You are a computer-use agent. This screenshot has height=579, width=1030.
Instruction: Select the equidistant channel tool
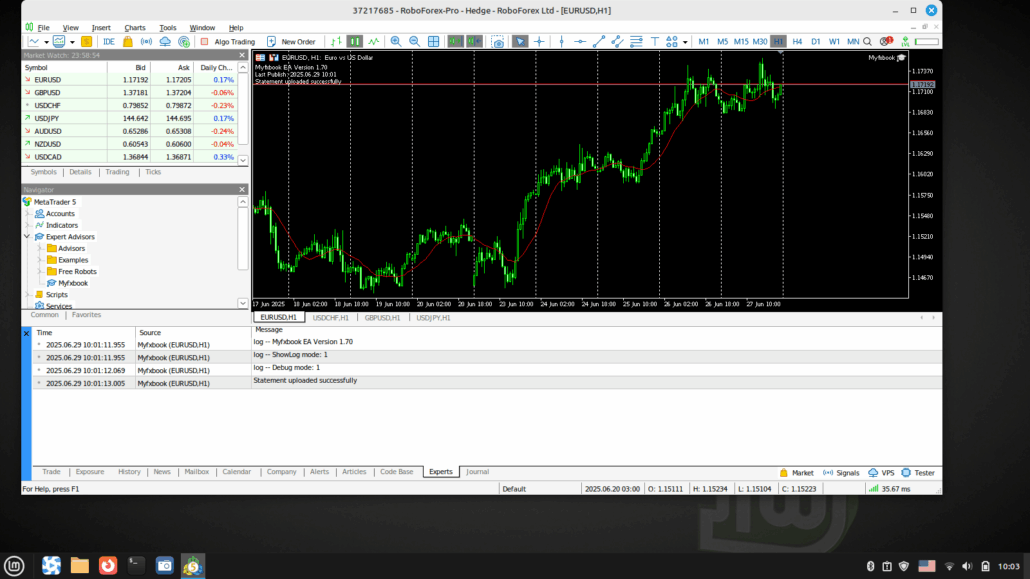(x=617, y=41)
